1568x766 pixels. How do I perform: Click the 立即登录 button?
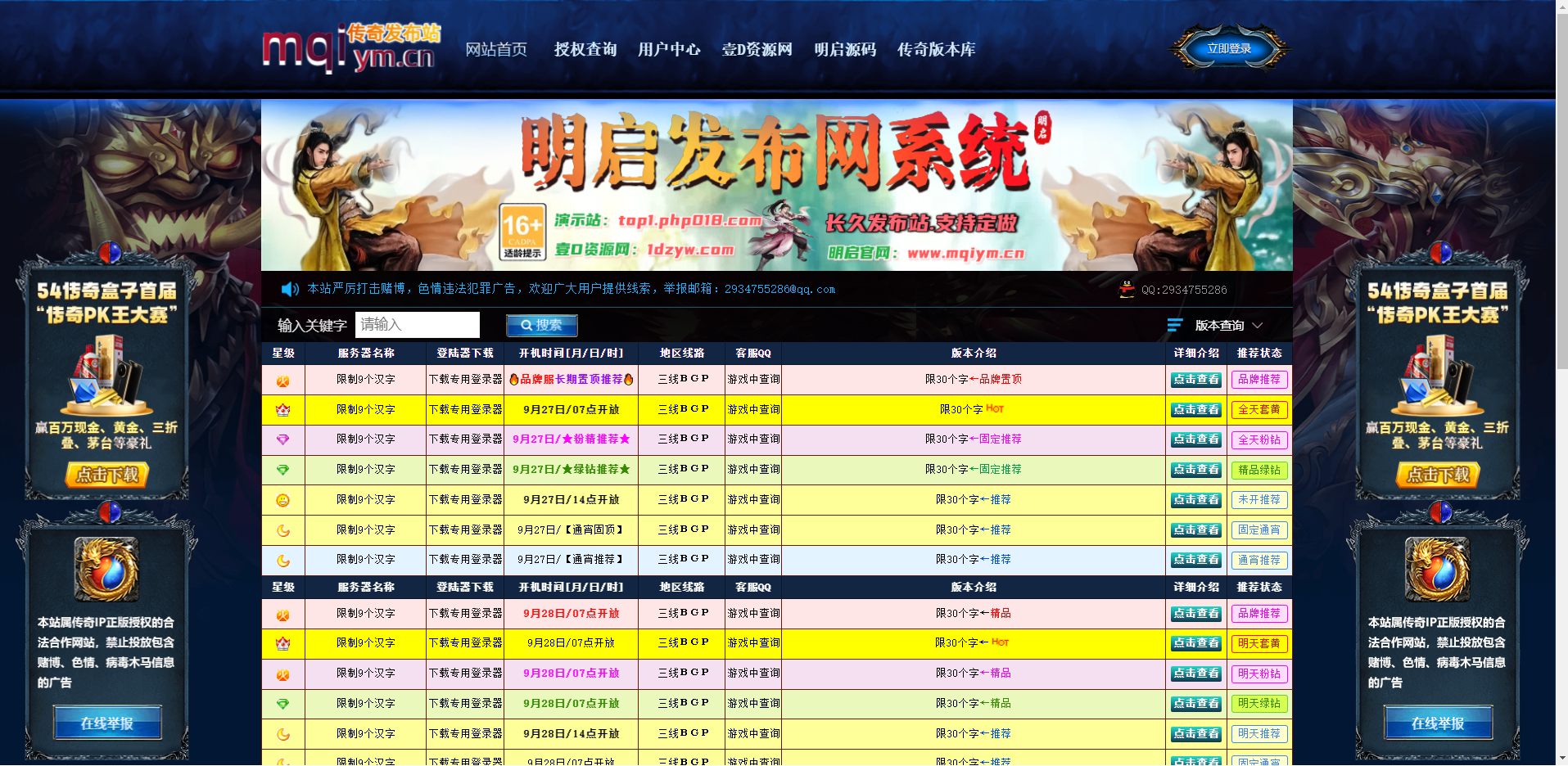coord(1229,49)
